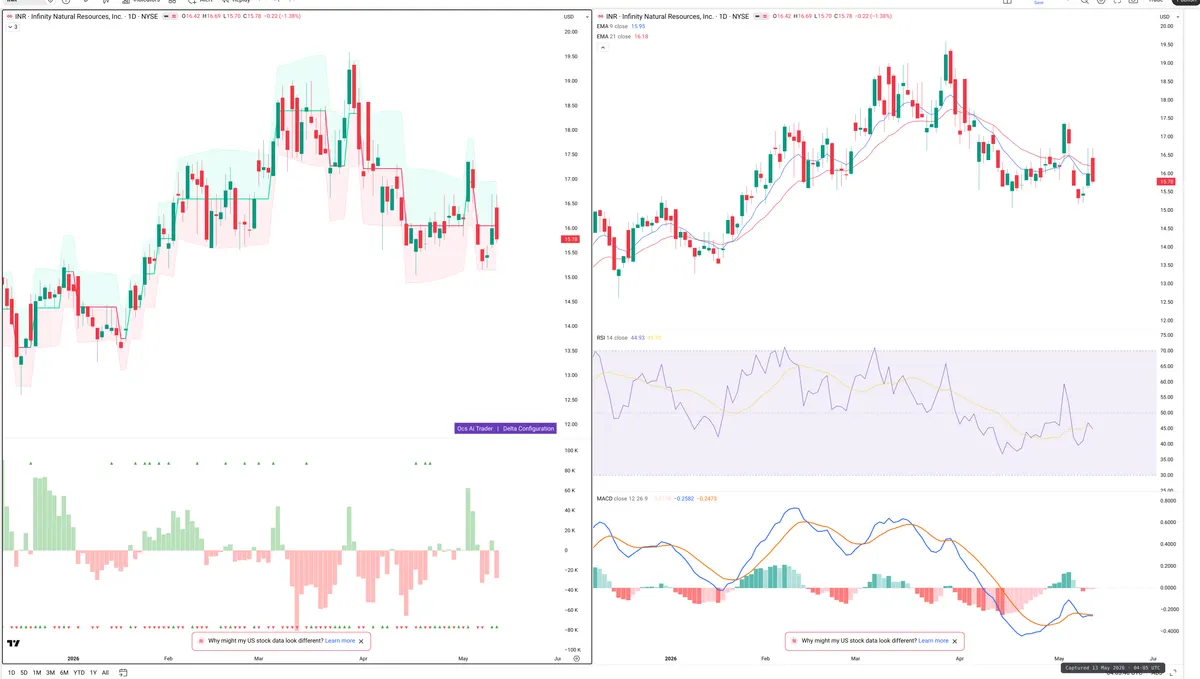
Task: Select the MACD close 12 26 9 legend
Action: (x=623, y=498)
